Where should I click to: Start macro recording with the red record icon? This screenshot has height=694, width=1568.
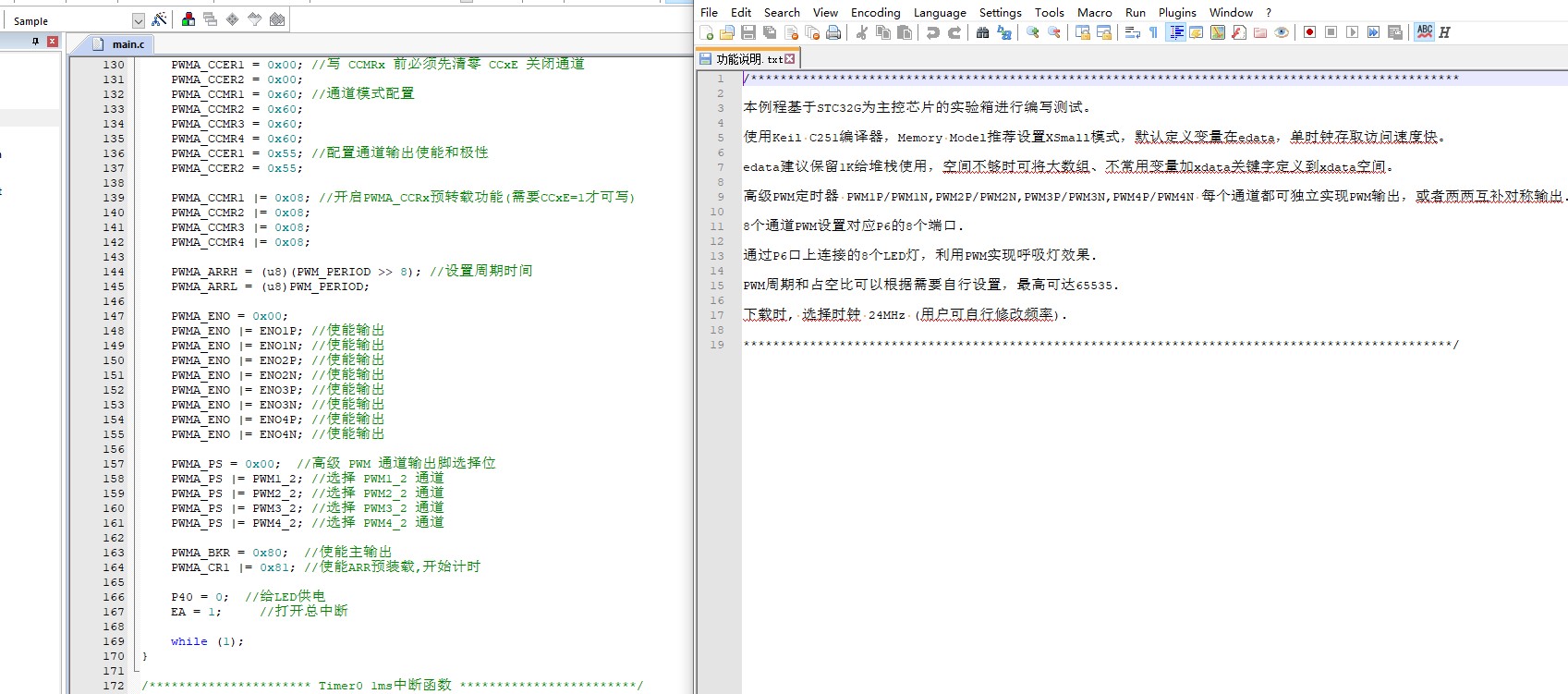pos(1309,32)
